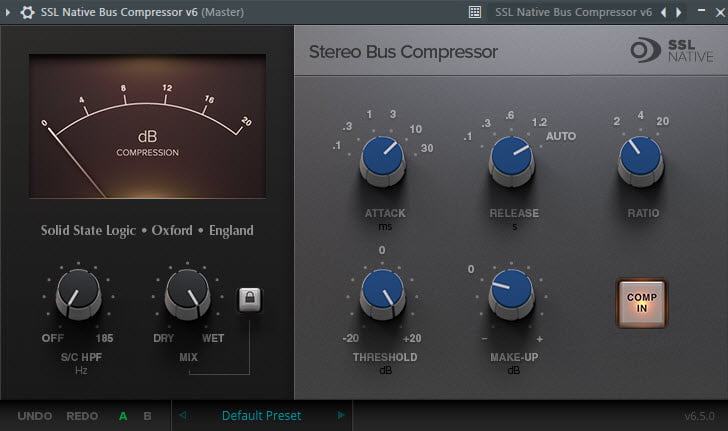Click the Threshold knob
Viewport: 728px width, 431px height.
[x=383, y=294]
